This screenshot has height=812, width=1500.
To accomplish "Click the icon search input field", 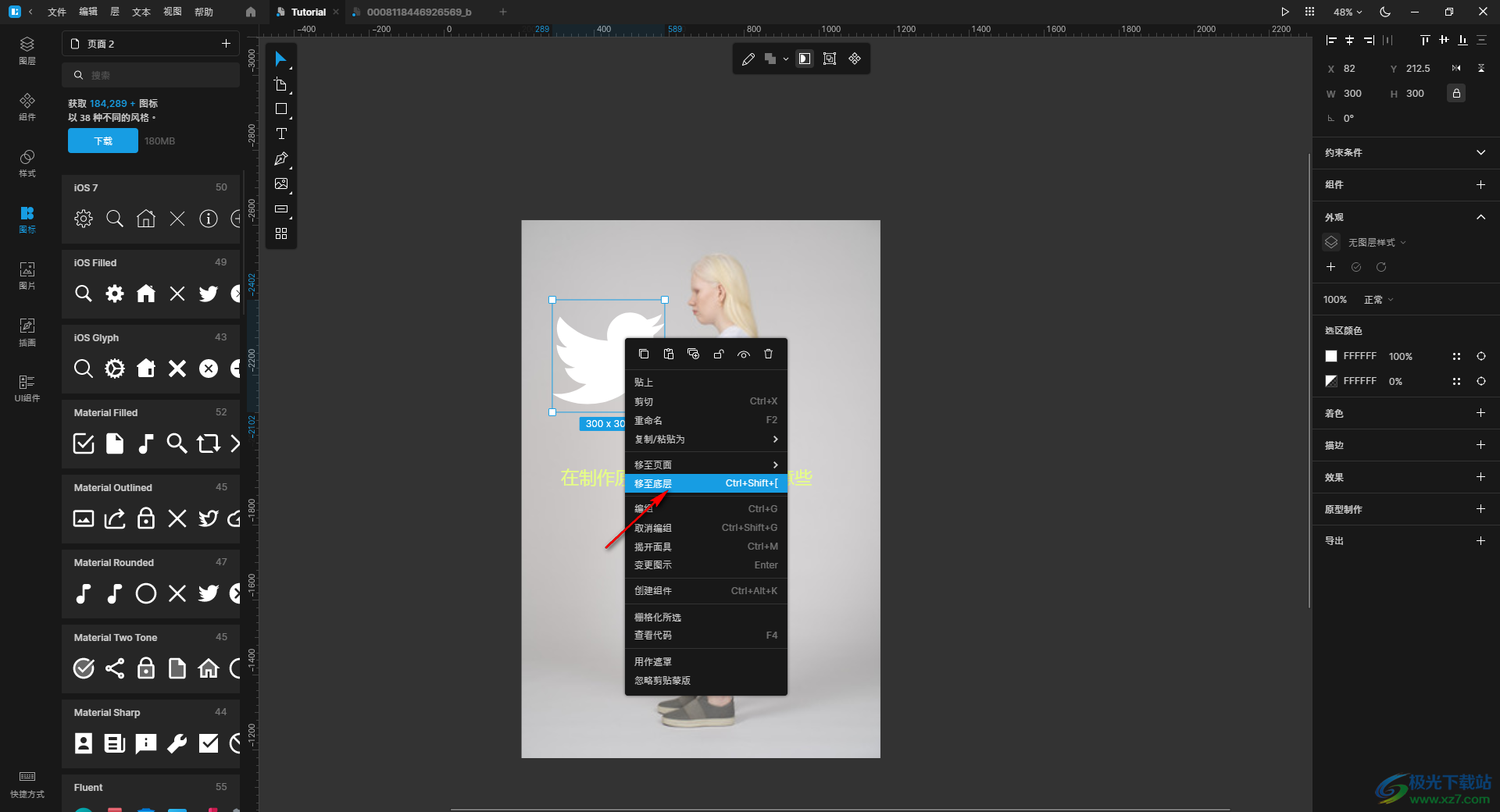I will [x=151, y=76].
